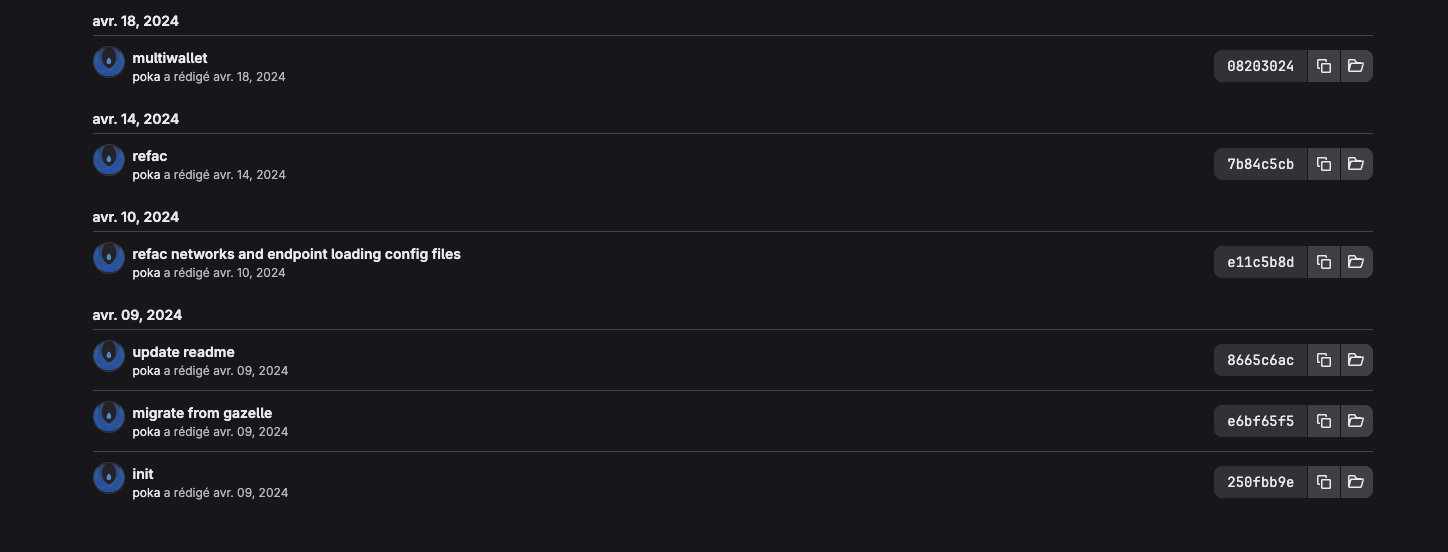The width and height of the screenshot is (1448, 552).
Task: Click commit hash button 250fbb9e
Action: 1260,482
